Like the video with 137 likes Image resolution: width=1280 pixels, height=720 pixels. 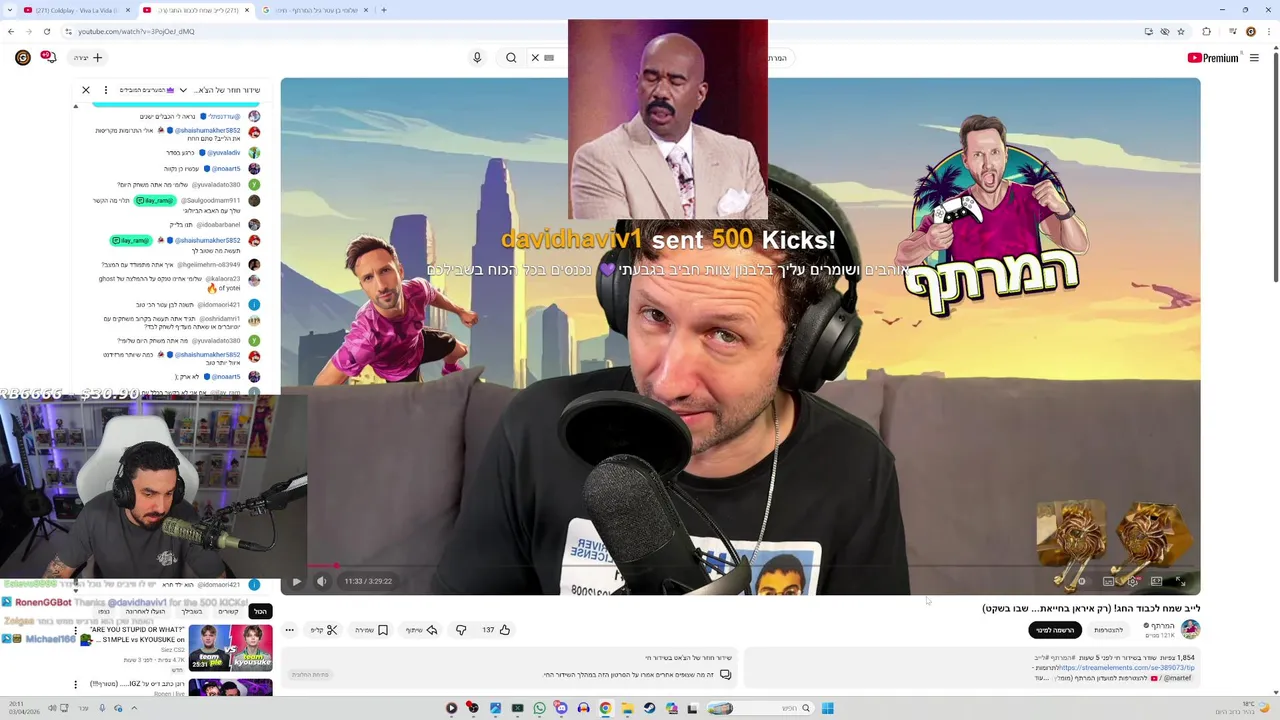point(496,630)
